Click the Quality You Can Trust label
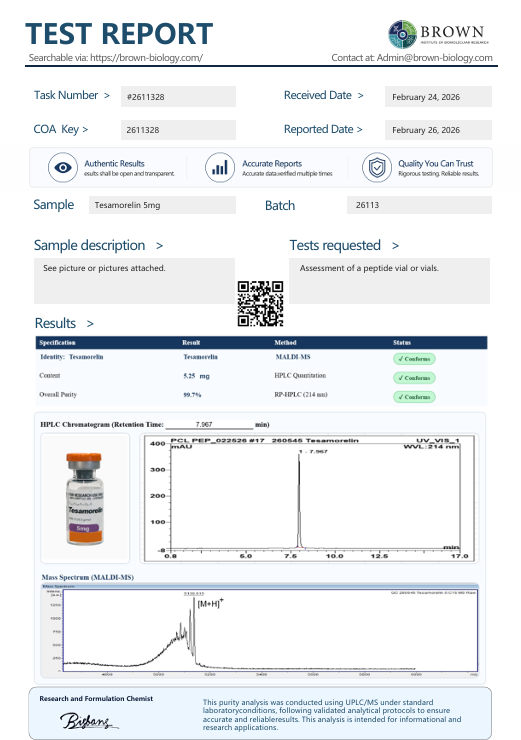The height and width of the screenshot is (740, 521). [436, 163]
